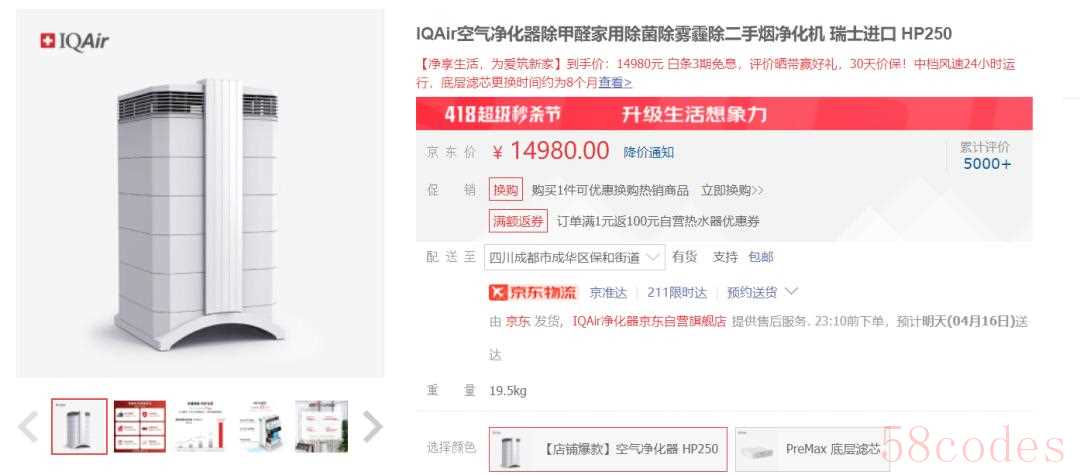The width and height of the screenshot is (1080, 475).
Task: Open IQAir净化器京东自营旗舰店 store link
Action: click(x=649, y=321)
